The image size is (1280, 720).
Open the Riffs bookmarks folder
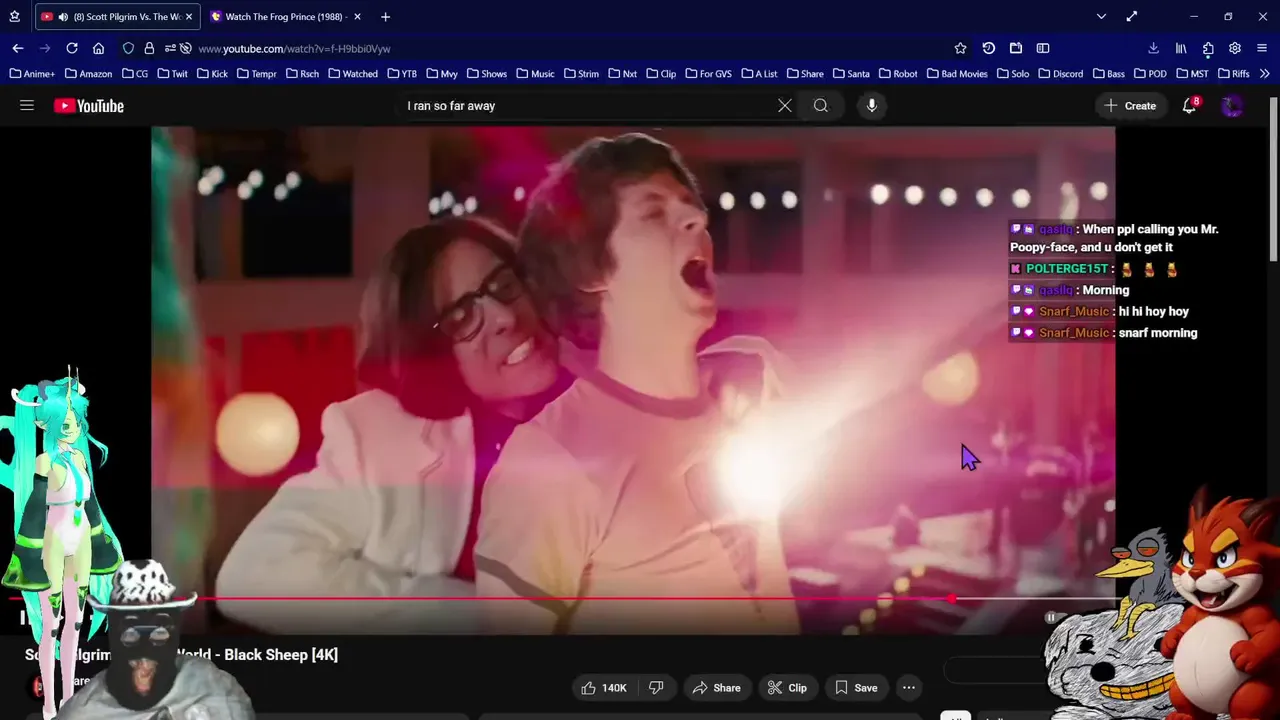tap(1234, 74)
